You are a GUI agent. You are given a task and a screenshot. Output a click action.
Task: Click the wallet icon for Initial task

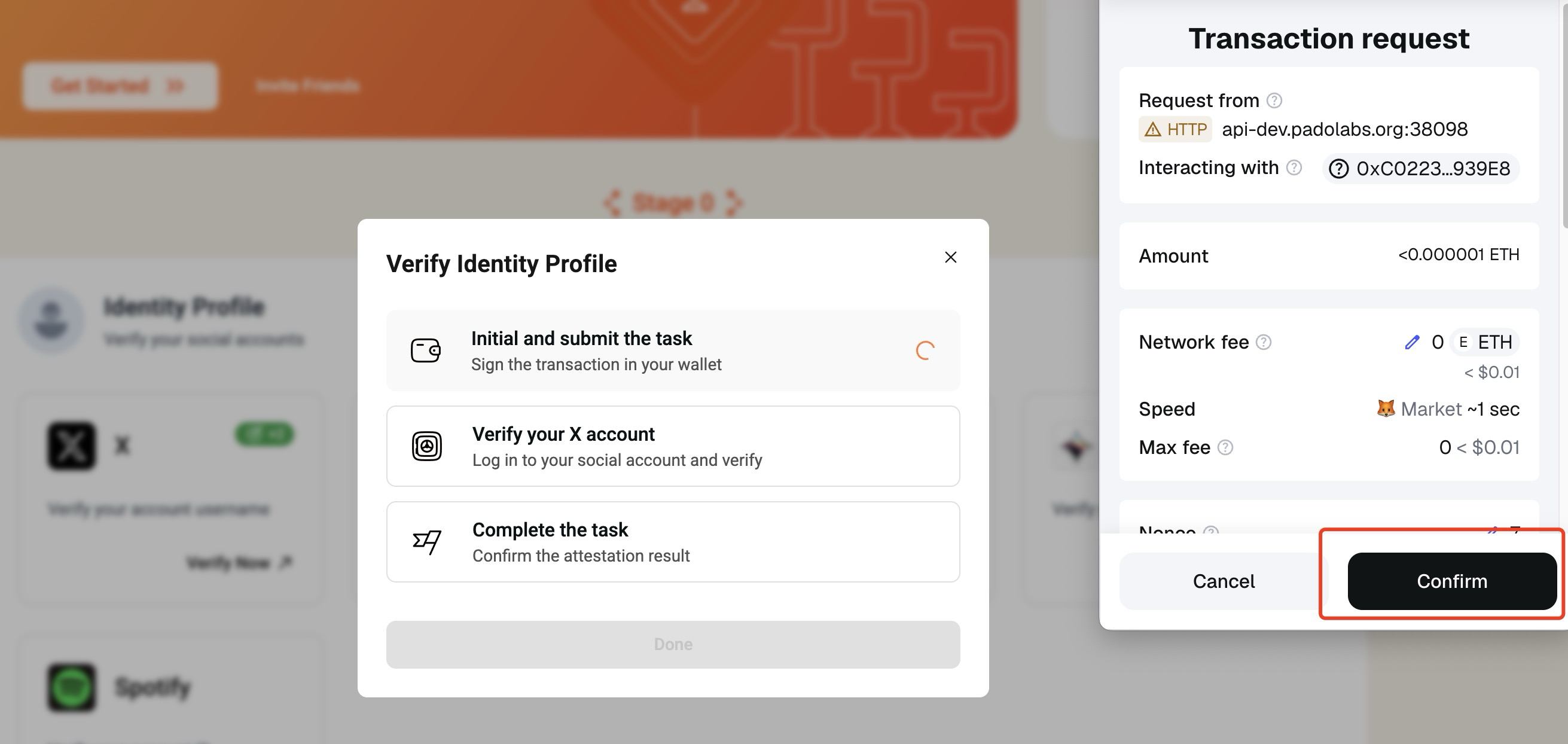(425, 350)
